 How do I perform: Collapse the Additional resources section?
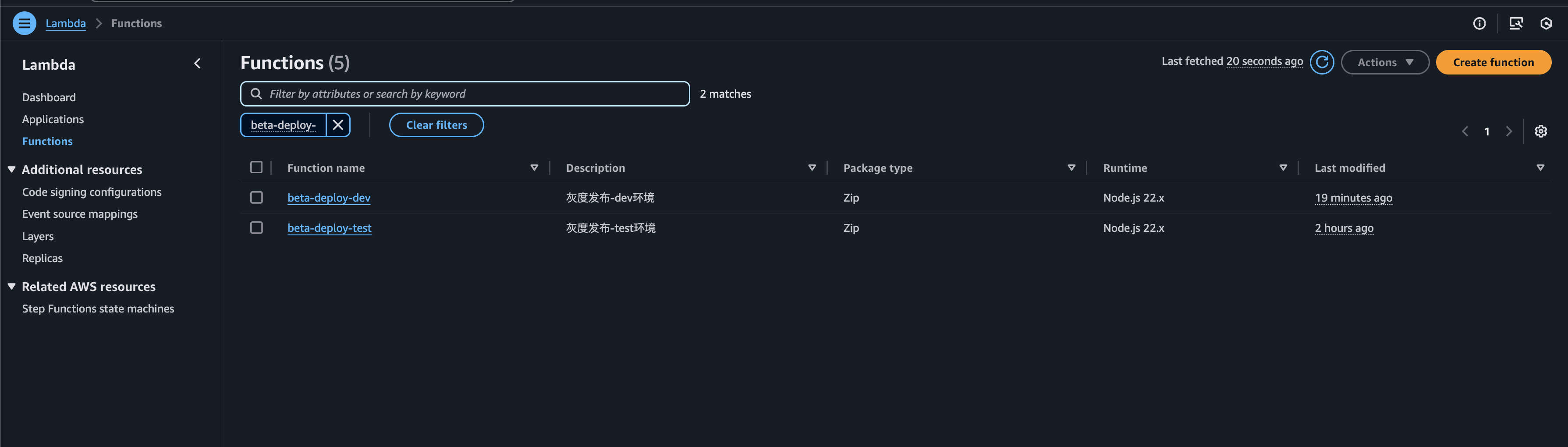(x=11, y=169)
